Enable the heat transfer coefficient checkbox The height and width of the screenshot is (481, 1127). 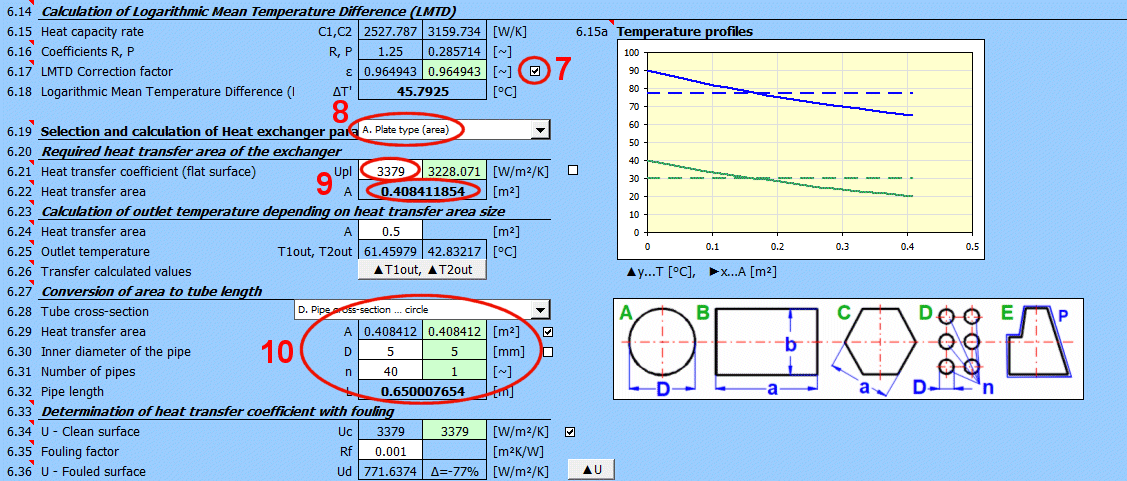[573, 171]
